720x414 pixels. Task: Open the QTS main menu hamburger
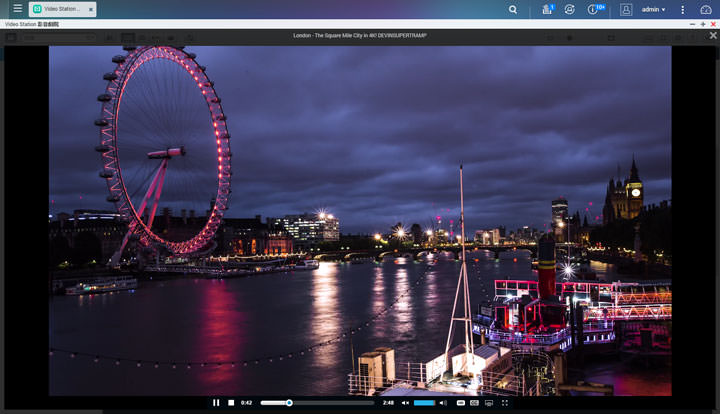(17, 9)
